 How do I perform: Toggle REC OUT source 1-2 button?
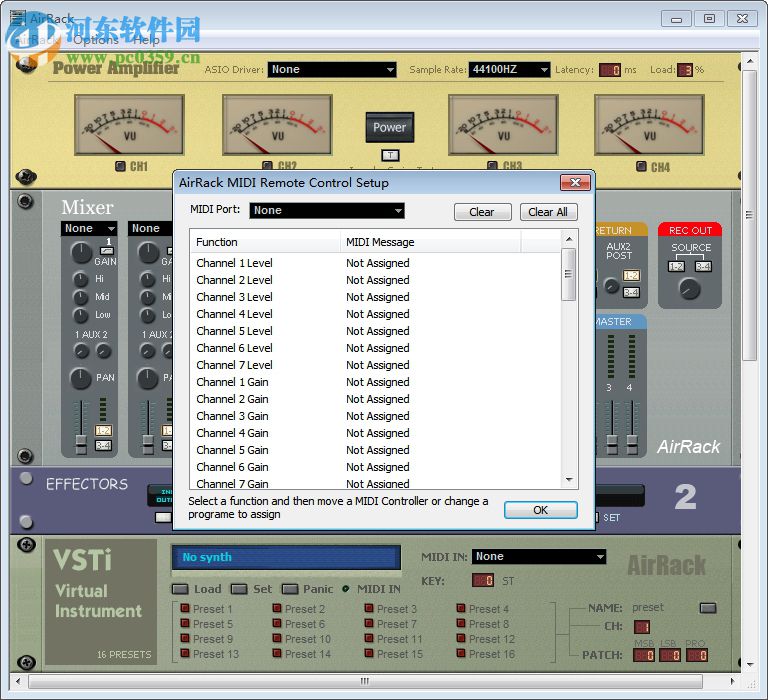click(676, 266)
